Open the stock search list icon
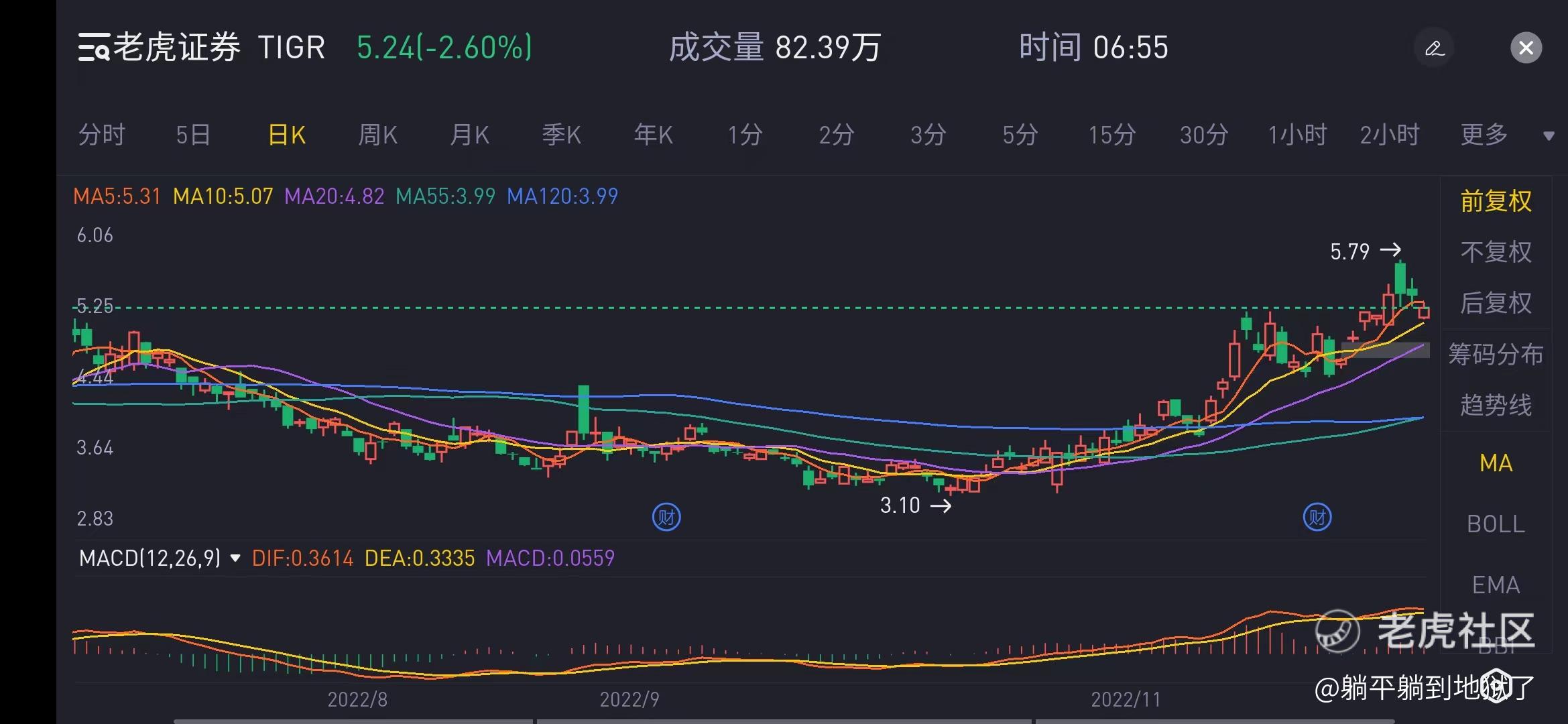 point(93,48)
